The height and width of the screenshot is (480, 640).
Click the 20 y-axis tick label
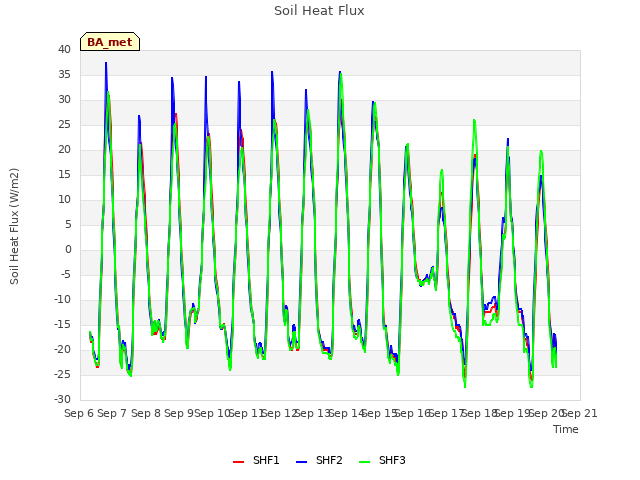64,149
